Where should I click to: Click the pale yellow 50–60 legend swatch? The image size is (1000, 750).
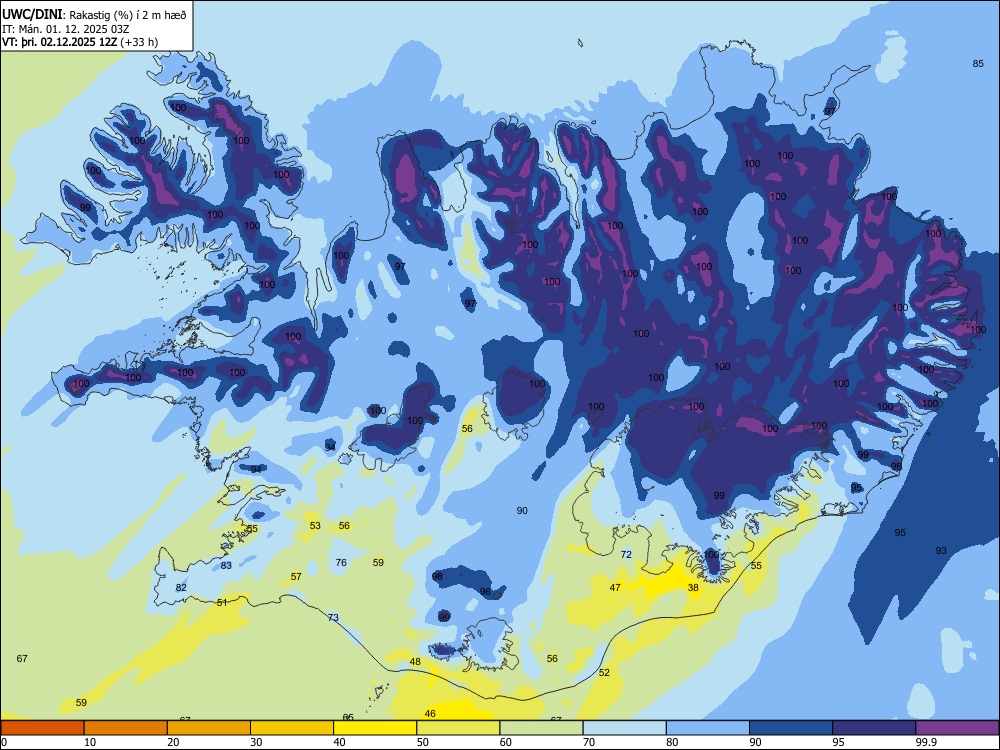point(458,728)
